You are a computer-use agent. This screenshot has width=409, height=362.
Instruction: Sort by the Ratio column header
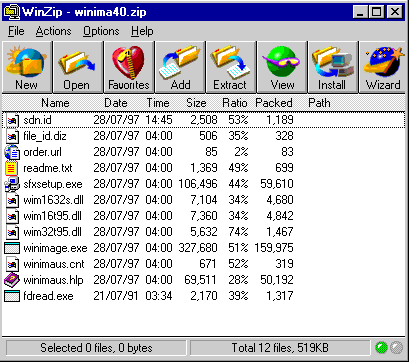tap(235, 103)
